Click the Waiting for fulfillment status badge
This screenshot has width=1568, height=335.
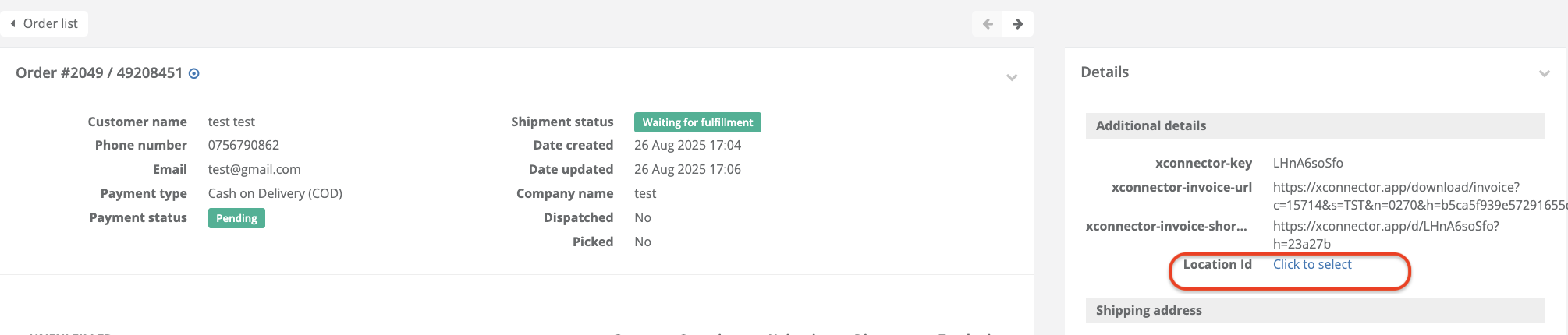click(697, 122)
